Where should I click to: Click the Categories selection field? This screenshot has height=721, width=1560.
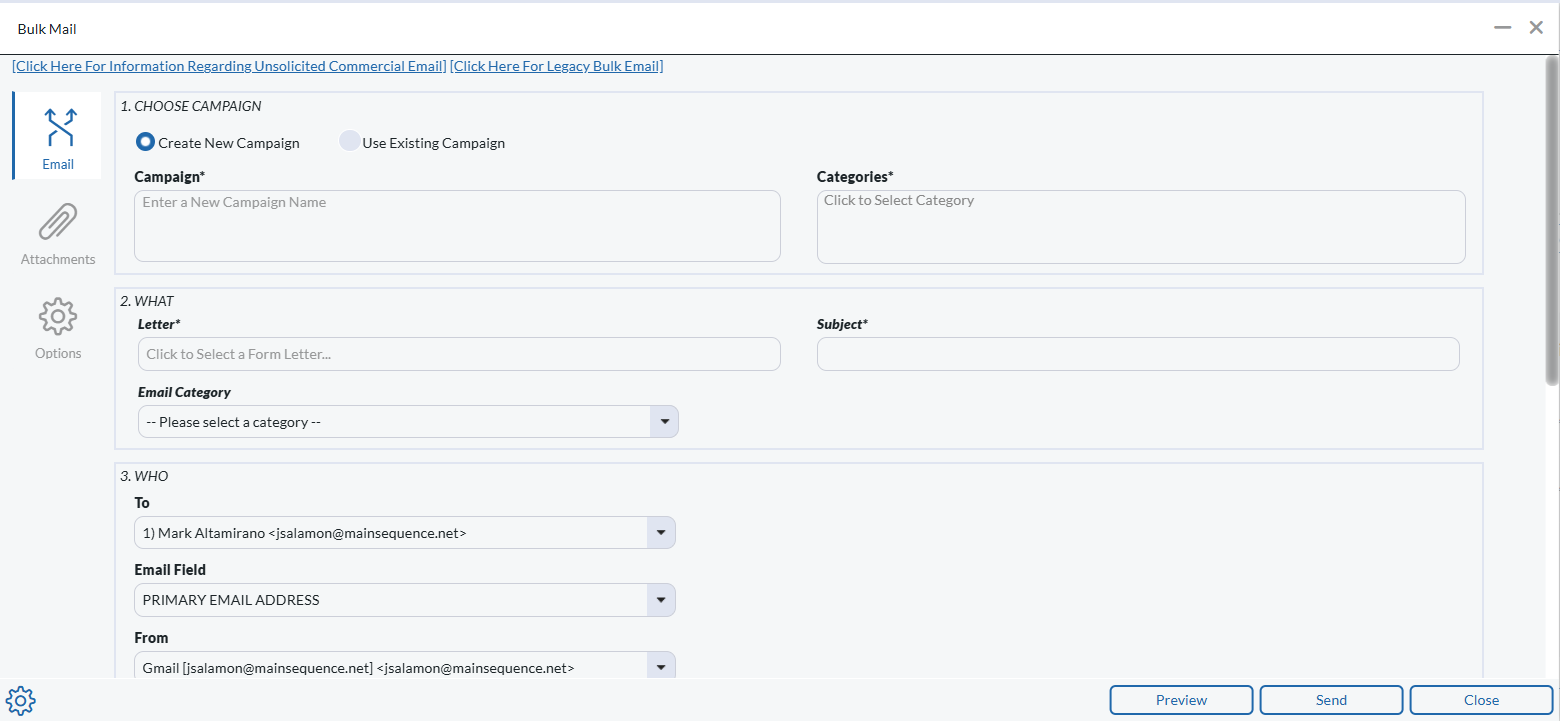[x=1141, y=227]
